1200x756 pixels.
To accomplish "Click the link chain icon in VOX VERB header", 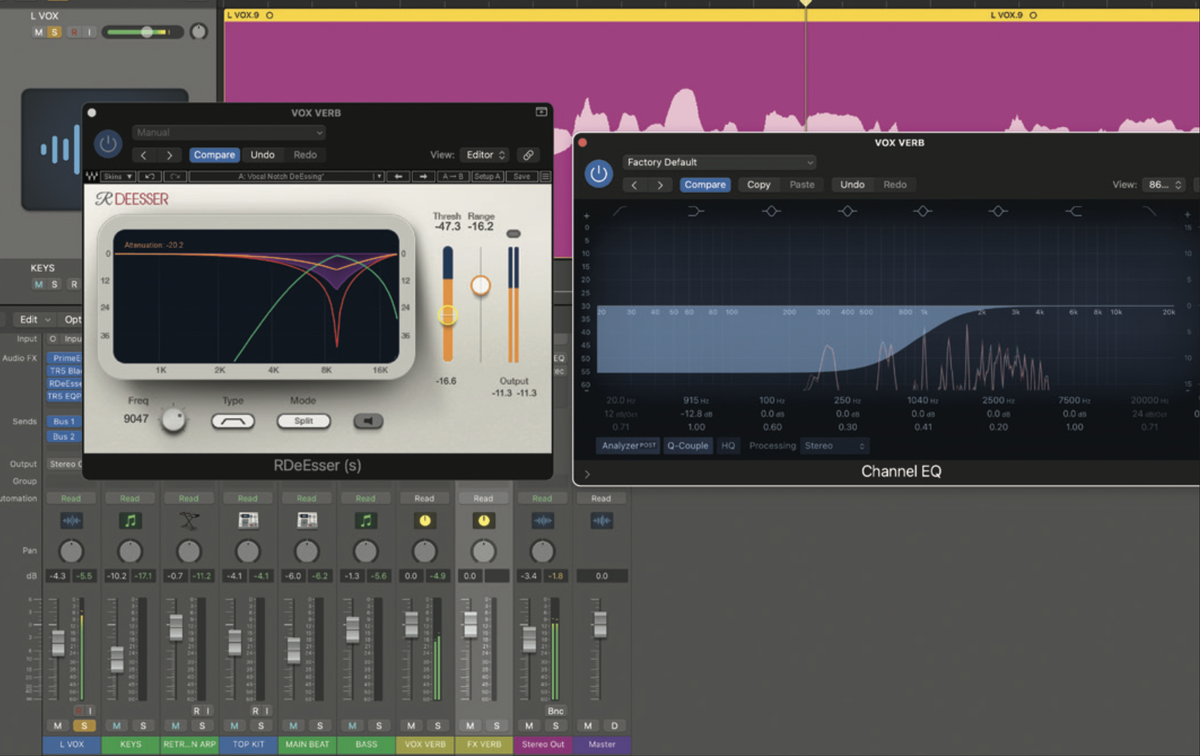I will point(528,155).
